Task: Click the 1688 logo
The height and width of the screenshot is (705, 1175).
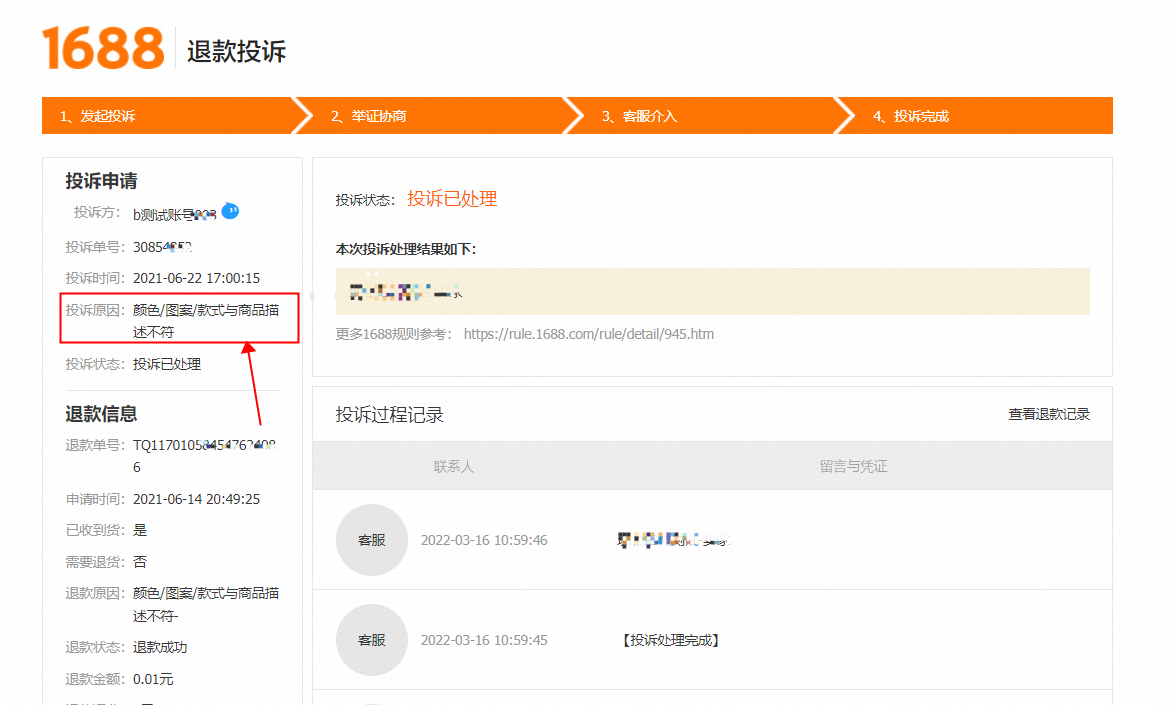Action: click(102, 48)
